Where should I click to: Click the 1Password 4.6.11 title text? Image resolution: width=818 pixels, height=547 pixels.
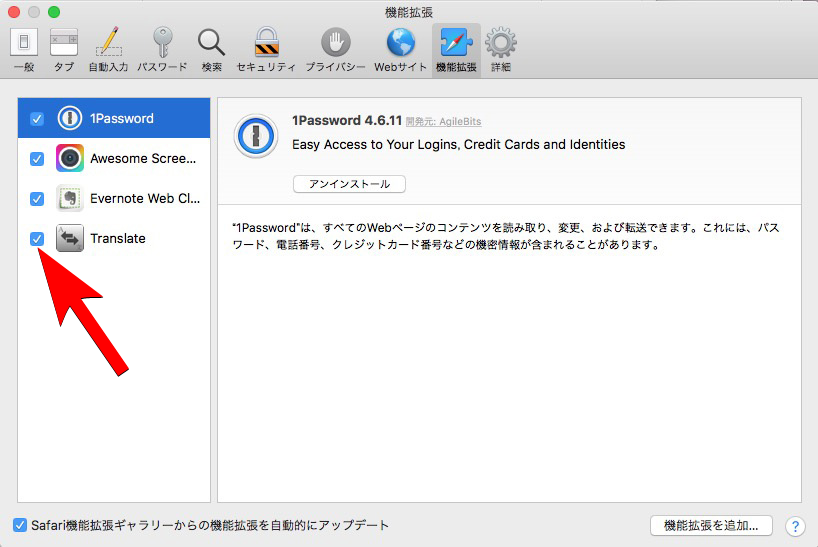pyautogui.click(x=347, y=120)
